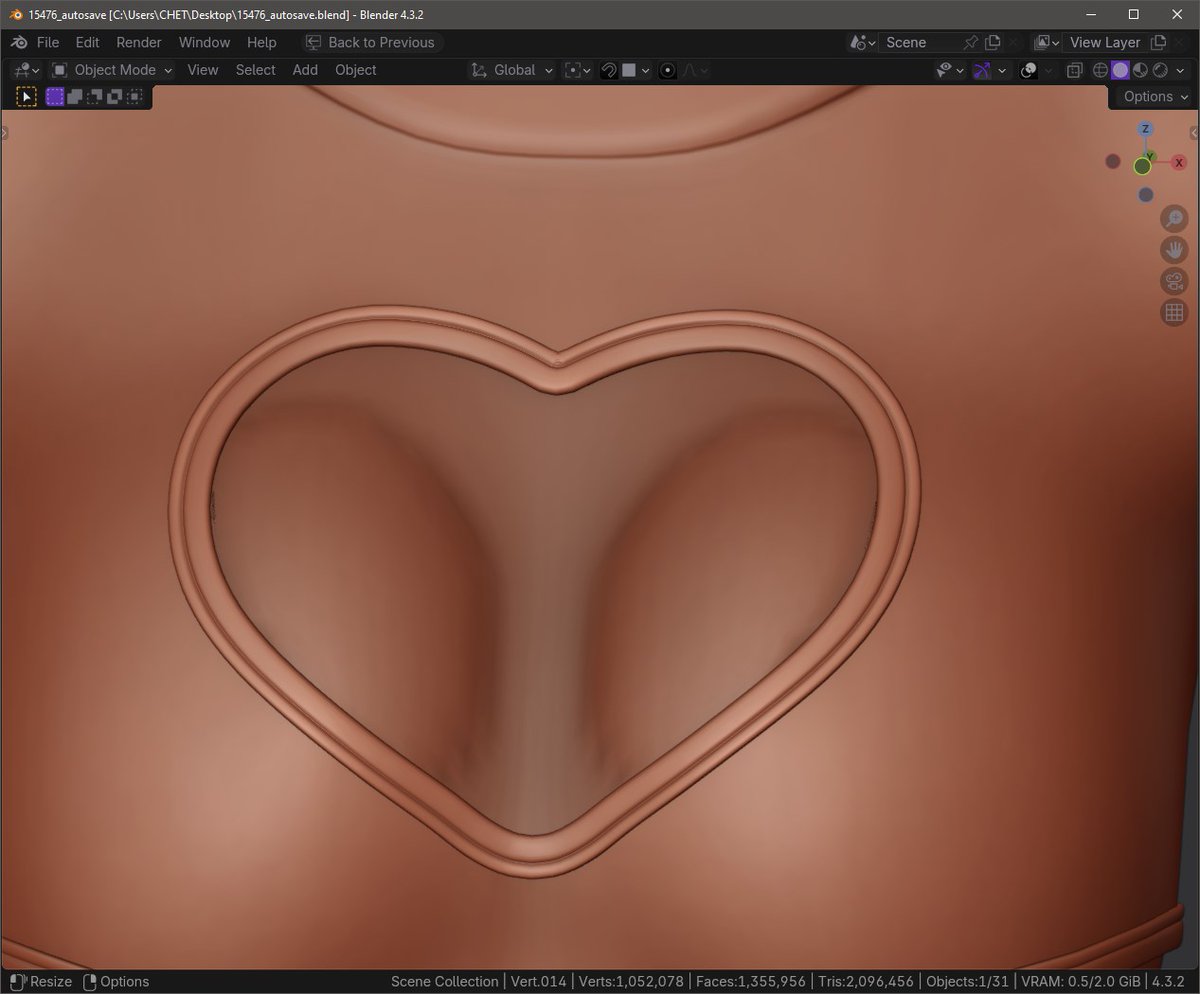The width and height of the screenshot is (1200, 994).
Task: Click the negative Z axis gizmo dot
Action: (x=1146, y=195)
